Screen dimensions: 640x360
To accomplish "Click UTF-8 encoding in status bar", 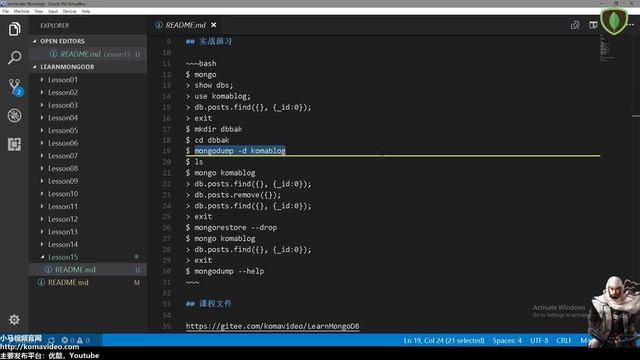I will 539,340.
